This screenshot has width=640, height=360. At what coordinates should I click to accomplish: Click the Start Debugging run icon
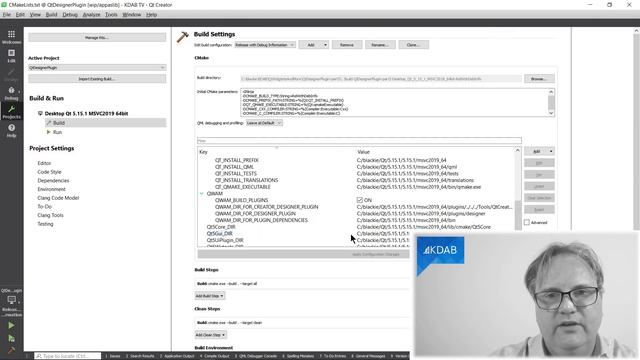point(11,338)
